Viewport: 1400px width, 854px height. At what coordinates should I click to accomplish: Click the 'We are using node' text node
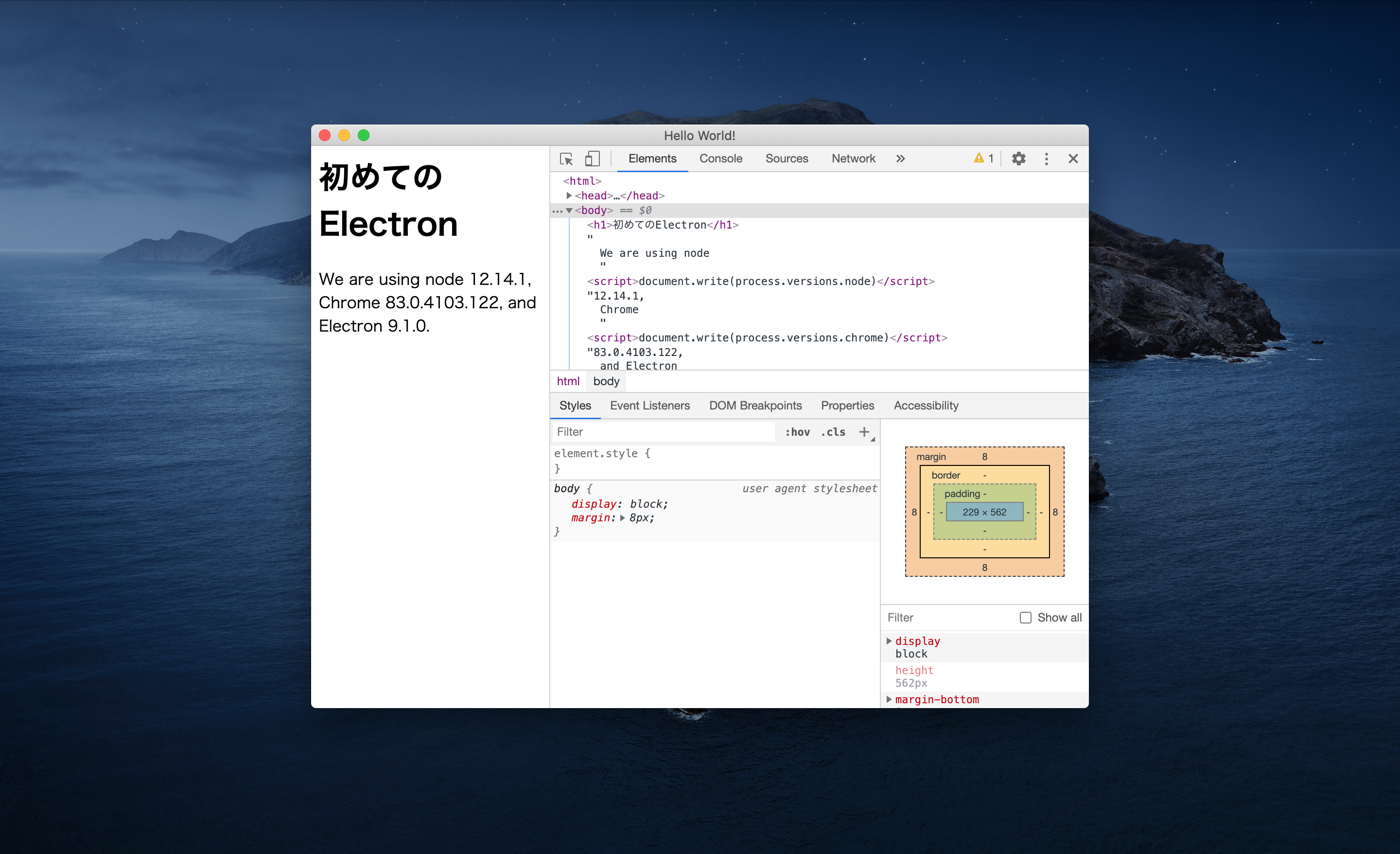(654, 253)
